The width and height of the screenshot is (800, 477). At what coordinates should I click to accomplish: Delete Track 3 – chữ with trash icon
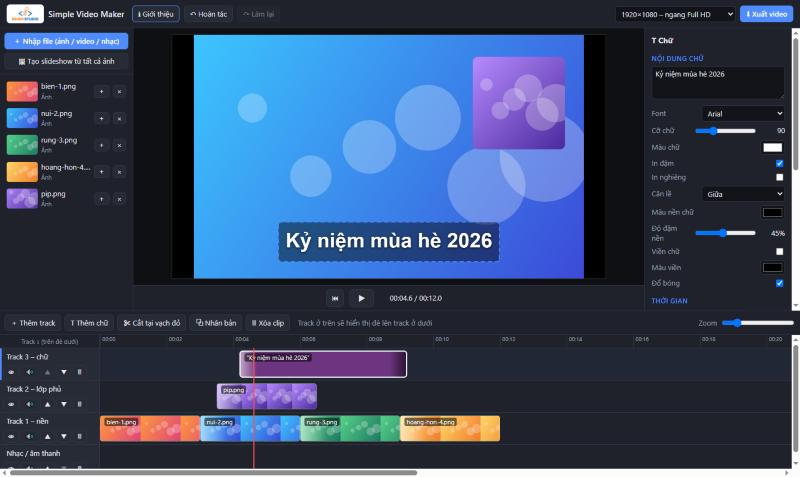coord(79,372)
